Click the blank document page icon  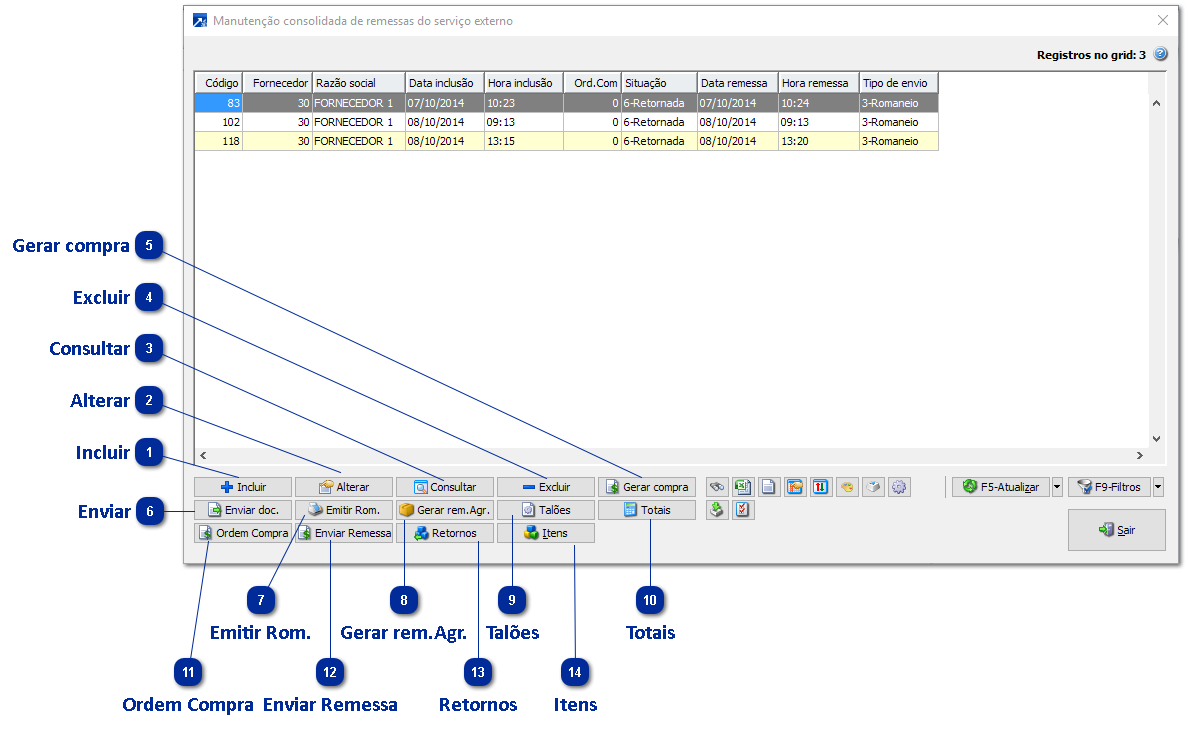[x=769, y=487]
